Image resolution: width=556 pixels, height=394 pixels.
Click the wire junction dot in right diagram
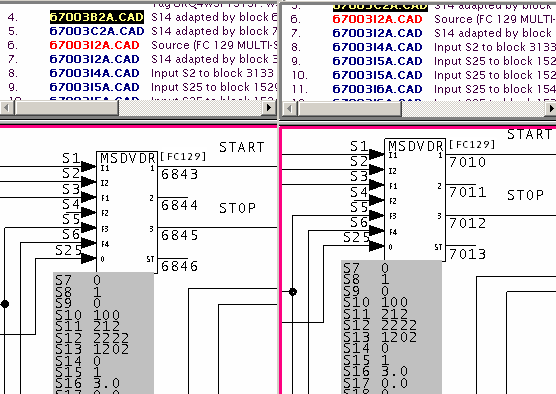point(293,292)
